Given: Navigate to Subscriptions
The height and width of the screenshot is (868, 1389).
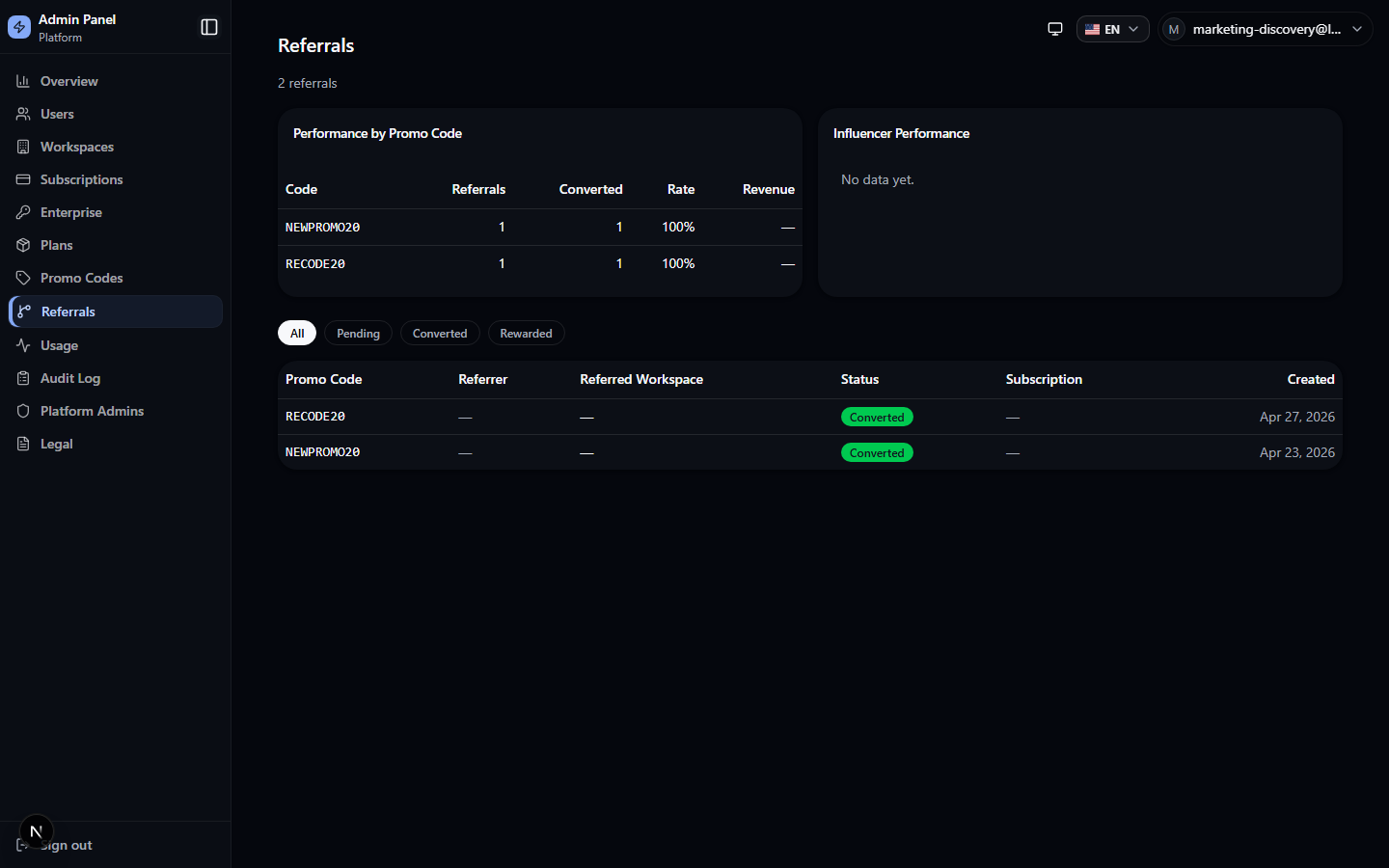Looking at the screenshot, I should click(116, 179).
